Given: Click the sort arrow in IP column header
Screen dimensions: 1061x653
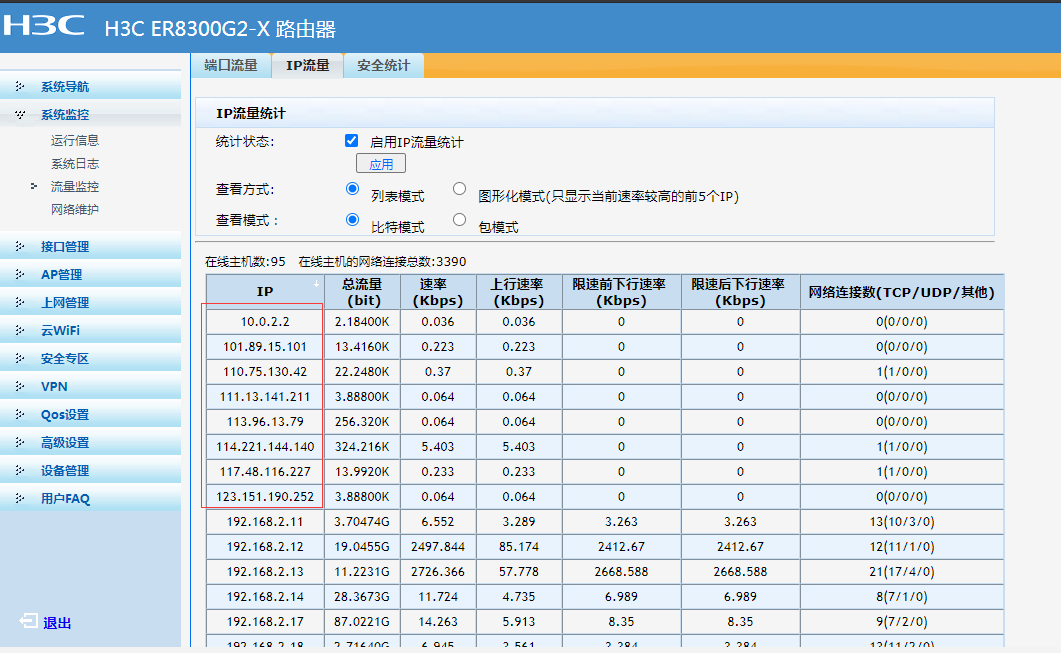Looking at the screenshot, I should click(x=317, y=283).
